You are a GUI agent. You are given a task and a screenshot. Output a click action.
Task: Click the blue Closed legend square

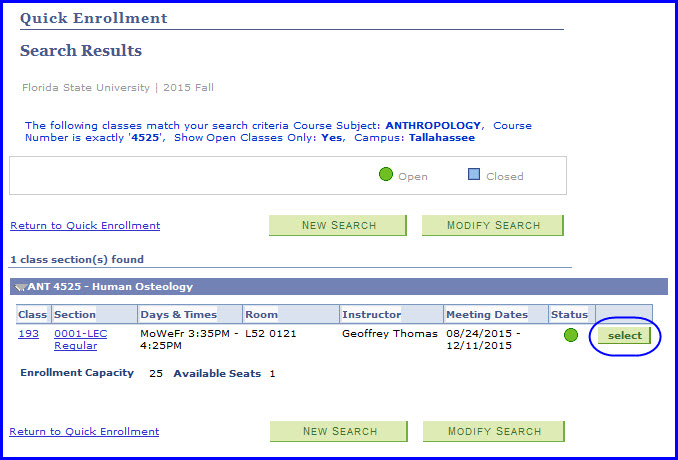click(474, 175)
